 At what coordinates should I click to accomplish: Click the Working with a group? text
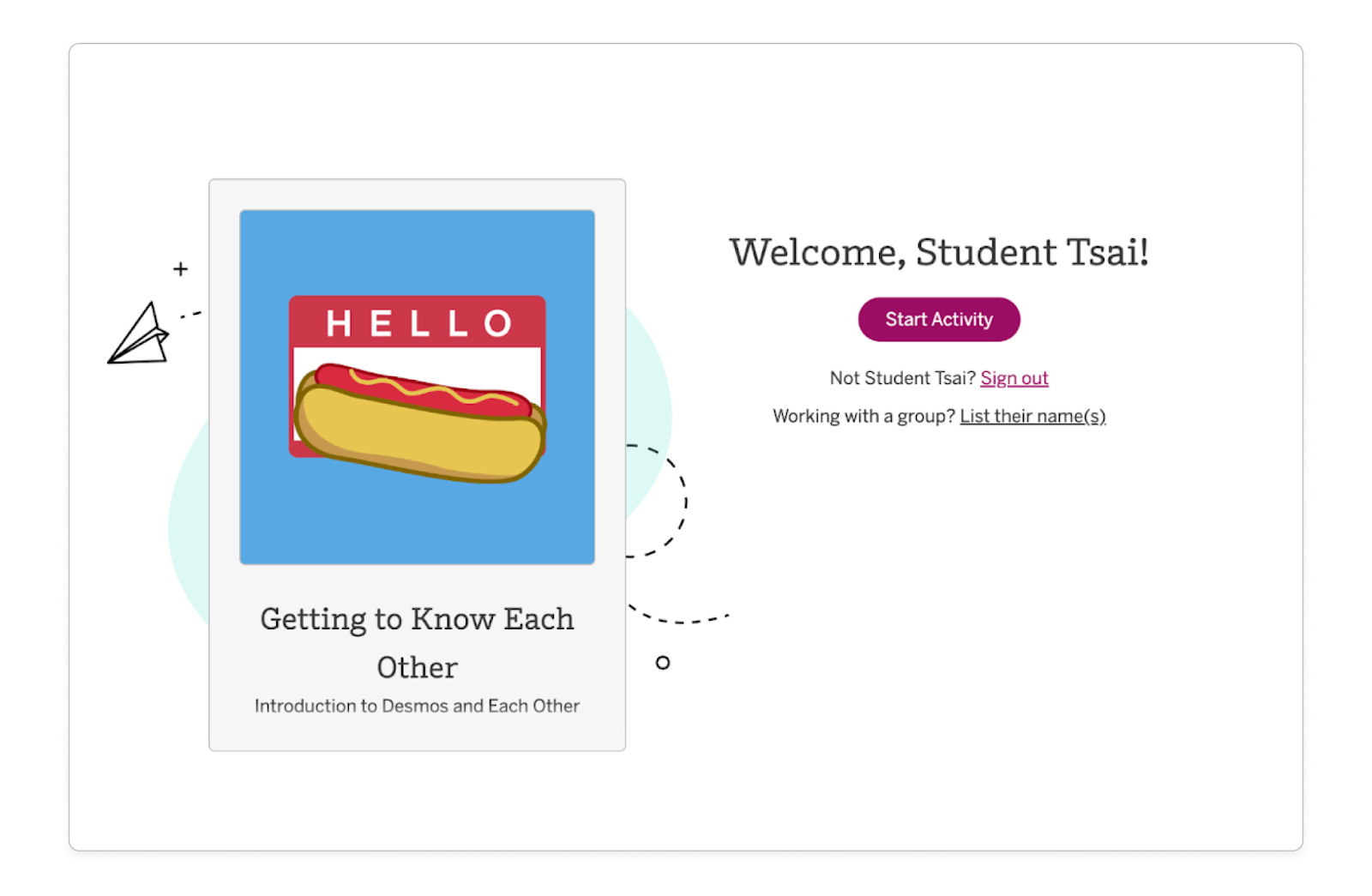[x=863, y=417]
